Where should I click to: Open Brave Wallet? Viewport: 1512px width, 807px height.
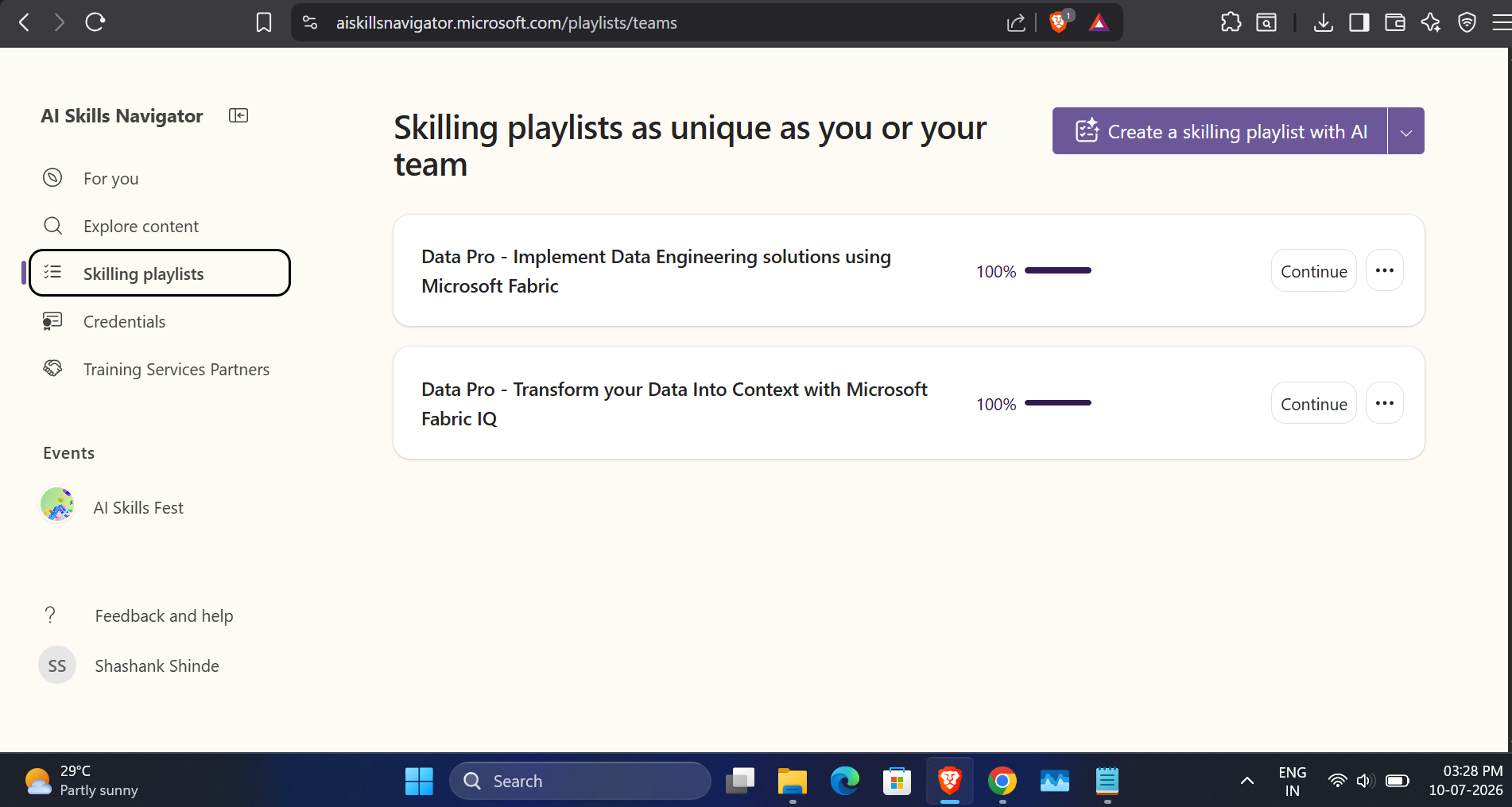point(1395,22)
